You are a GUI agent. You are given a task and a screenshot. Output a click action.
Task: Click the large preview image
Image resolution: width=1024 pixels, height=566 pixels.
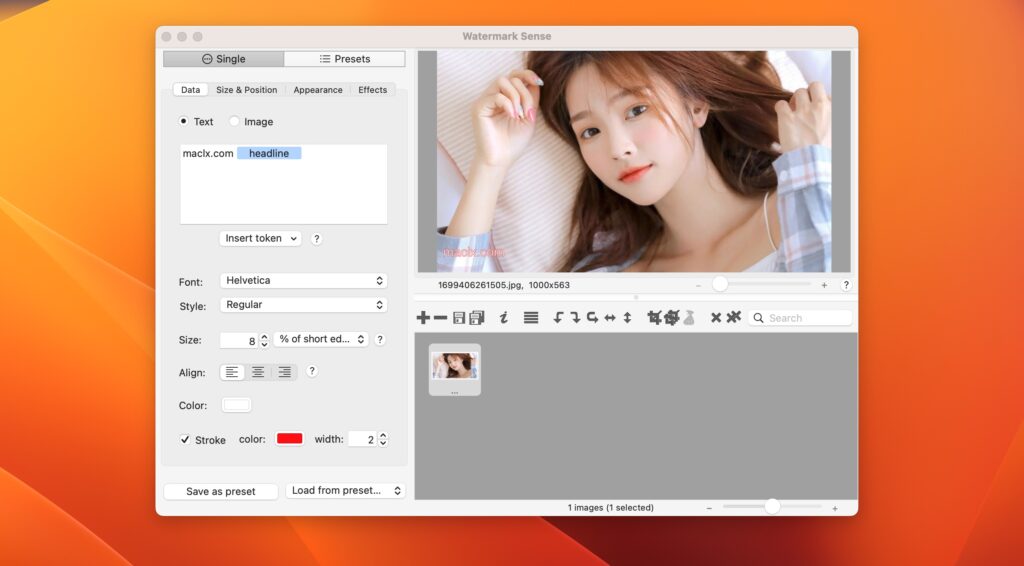(634, 161)
